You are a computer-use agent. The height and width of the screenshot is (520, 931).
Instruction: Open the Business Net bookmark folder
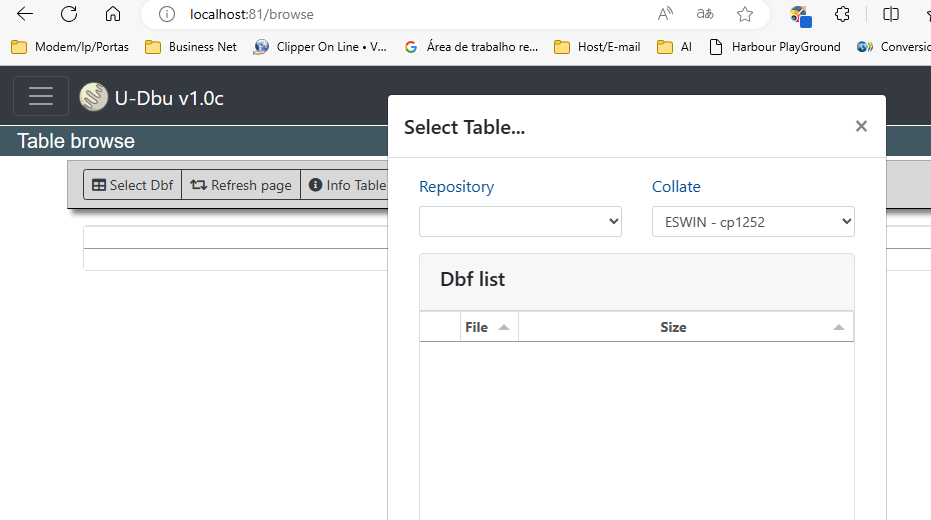191,46
